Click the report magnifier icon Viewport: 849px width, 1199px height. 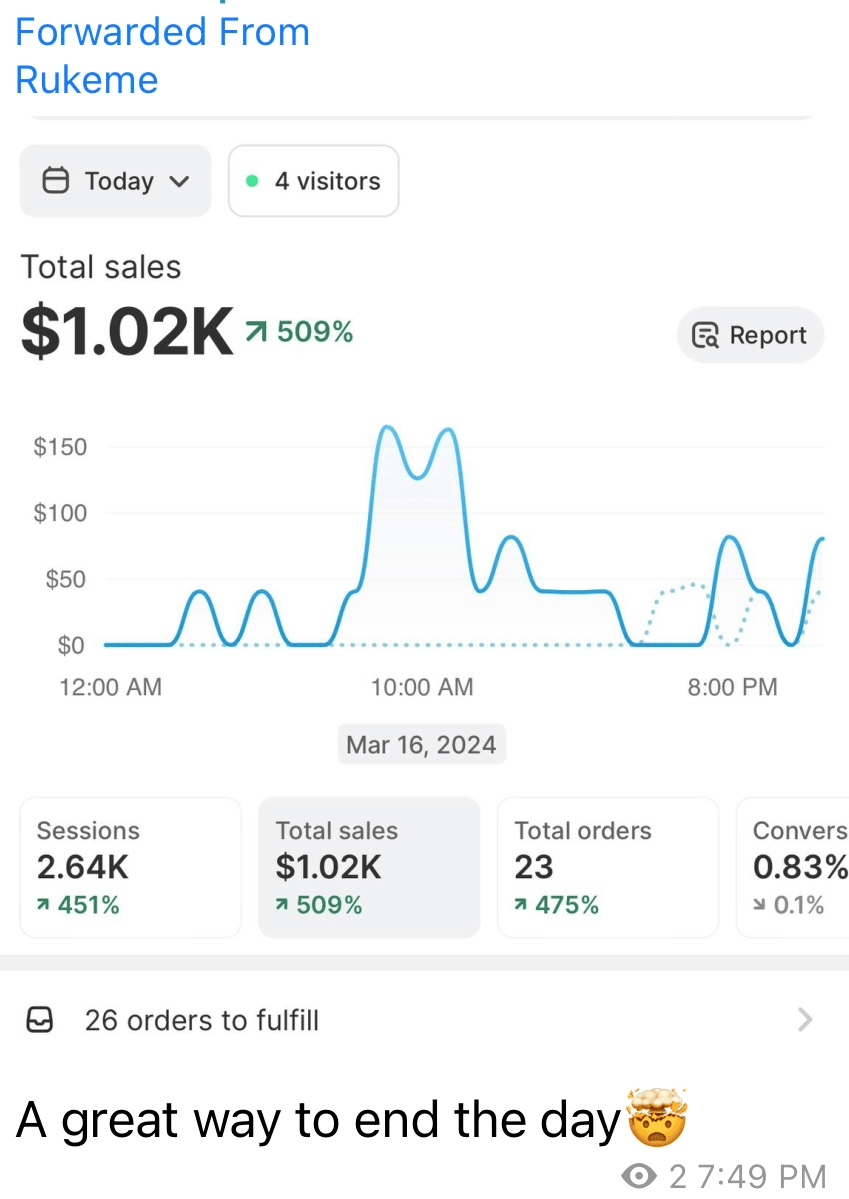tap(705, 335)
